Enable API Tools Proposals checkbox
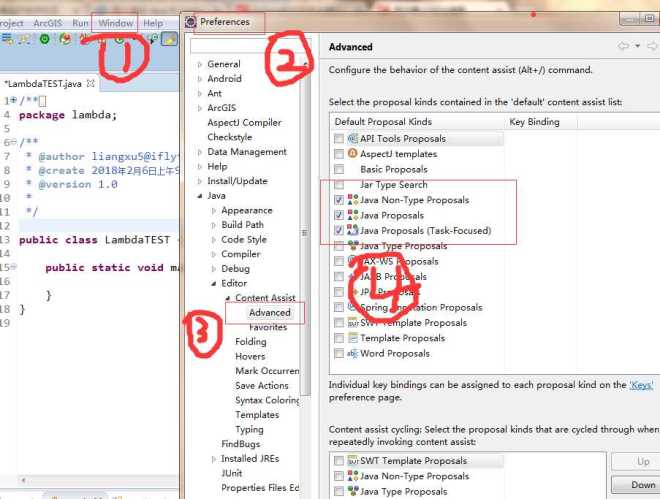 [x=339, y=138]
